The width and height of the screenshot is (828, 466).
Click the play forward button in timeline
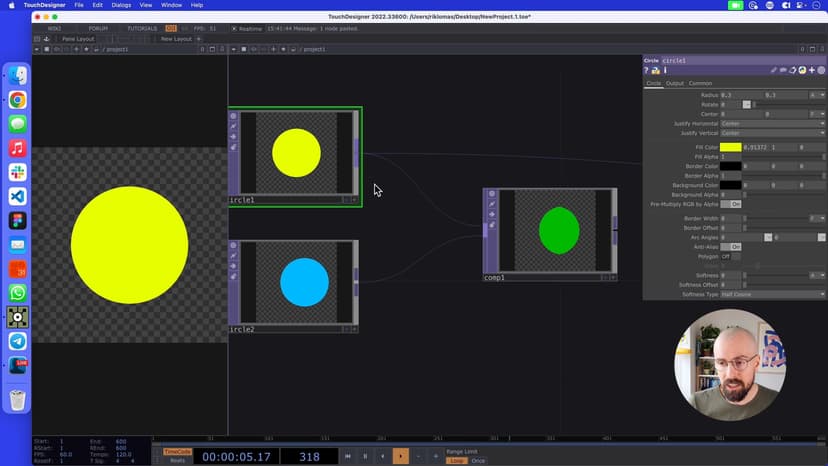(400, 456)
